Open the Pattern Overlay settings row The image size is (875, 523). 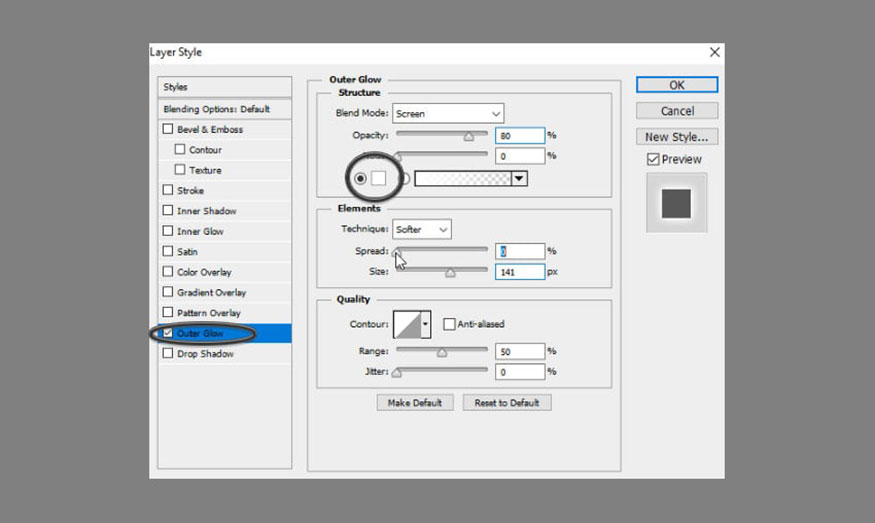[x=224, y=312]
